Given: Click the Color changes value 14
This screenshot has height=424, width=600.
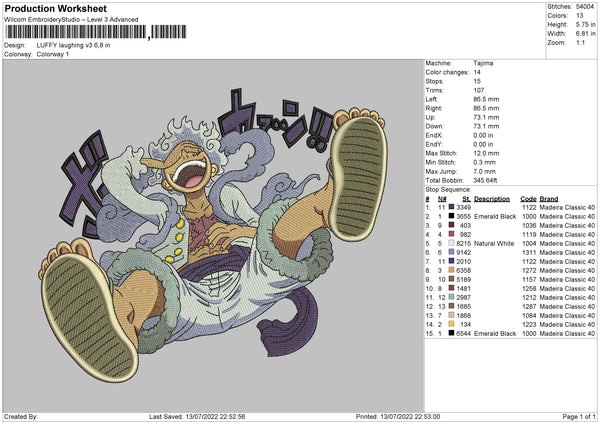Looking at the screenshot, I should coord(477,72).
